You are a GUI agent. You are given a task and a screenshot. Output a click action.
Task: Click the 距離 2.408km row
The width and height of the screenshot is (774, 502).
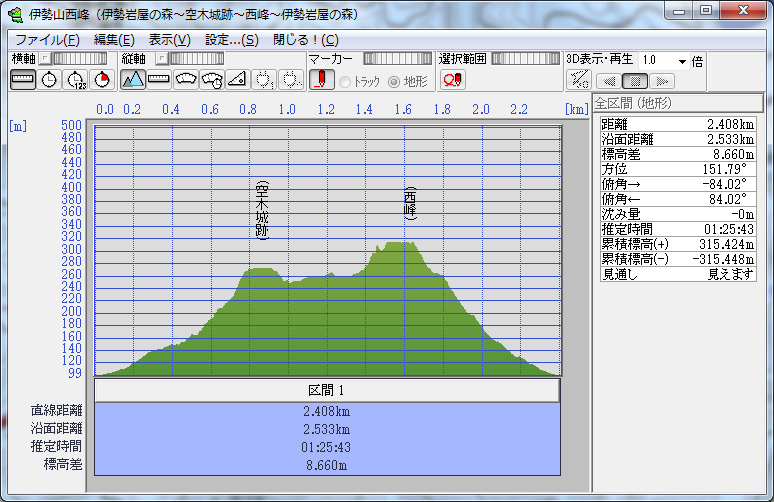(678, 124)
